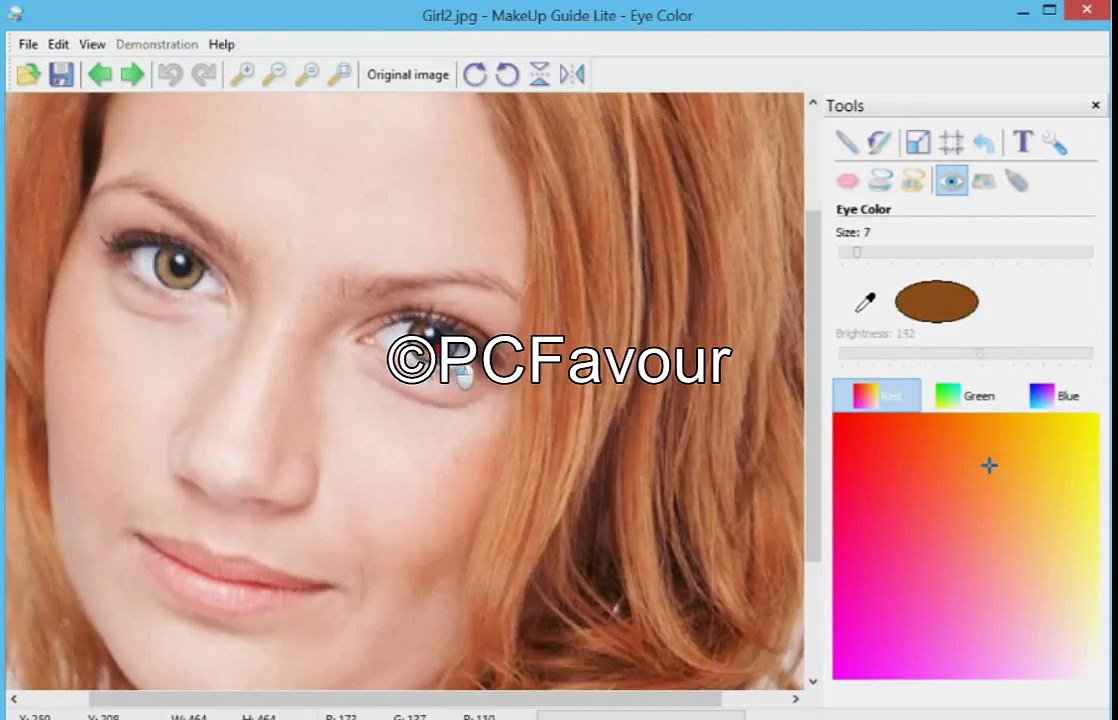Go to next image with green right arrow
This screenshot has height=720, width=1118.
click(x=132, y=74)
